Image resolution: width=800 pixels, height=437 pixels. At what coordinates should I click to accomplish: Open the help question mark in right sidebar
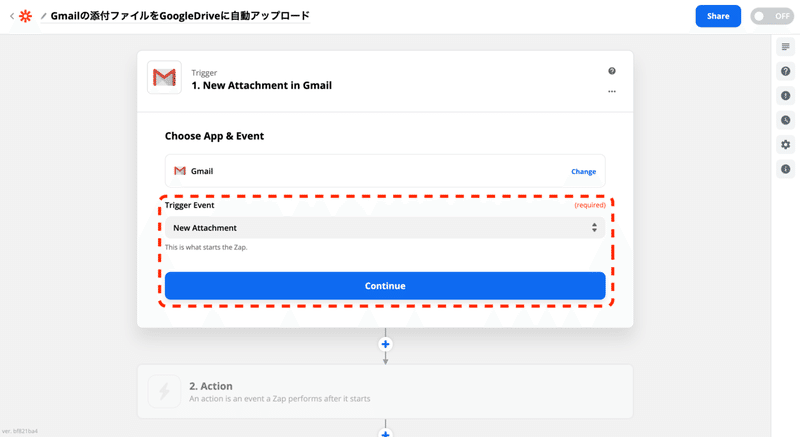point(785,71)
